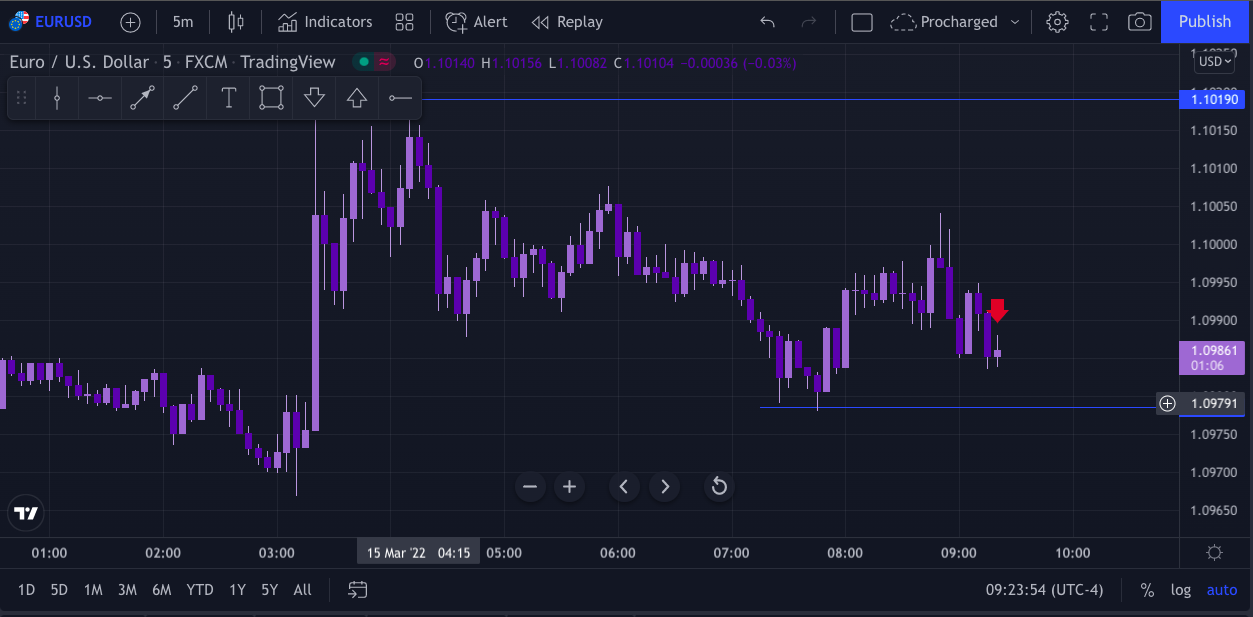
Task: Select the YTD date range
Action: point(200,590)
